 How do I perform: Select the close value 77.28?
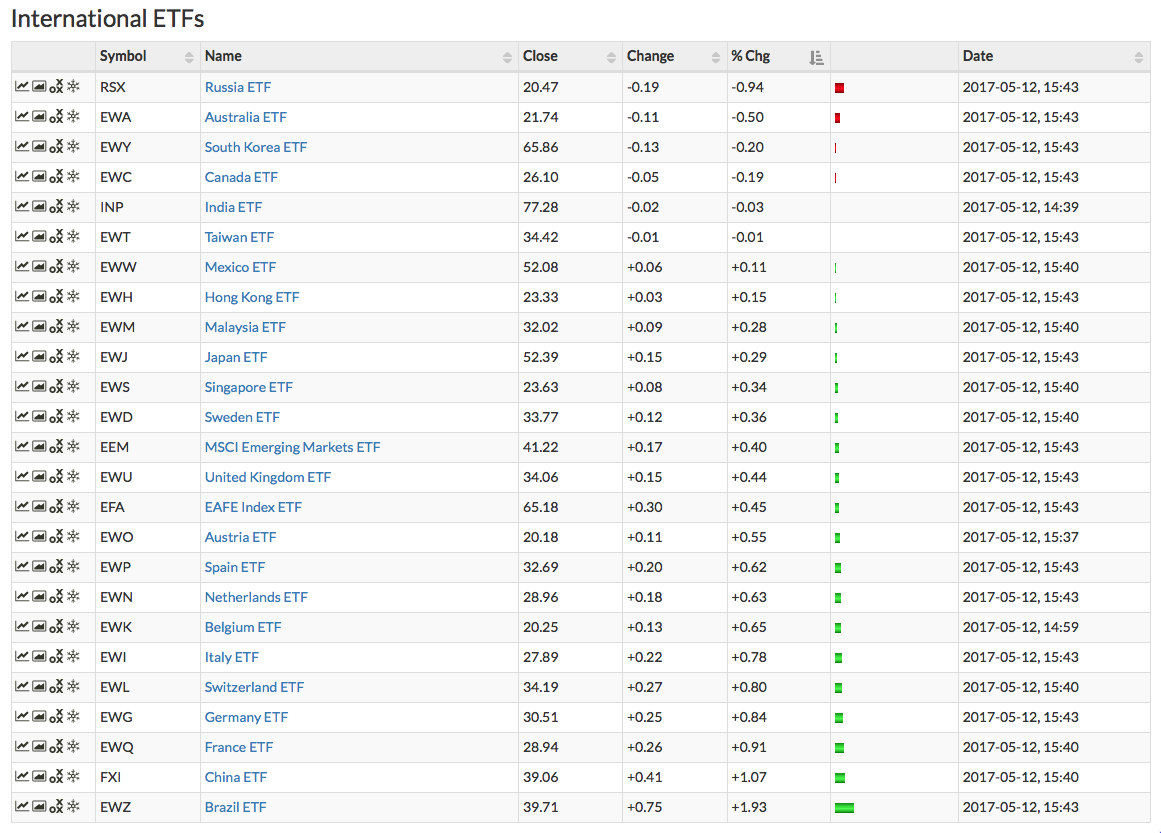pos(541,207)
